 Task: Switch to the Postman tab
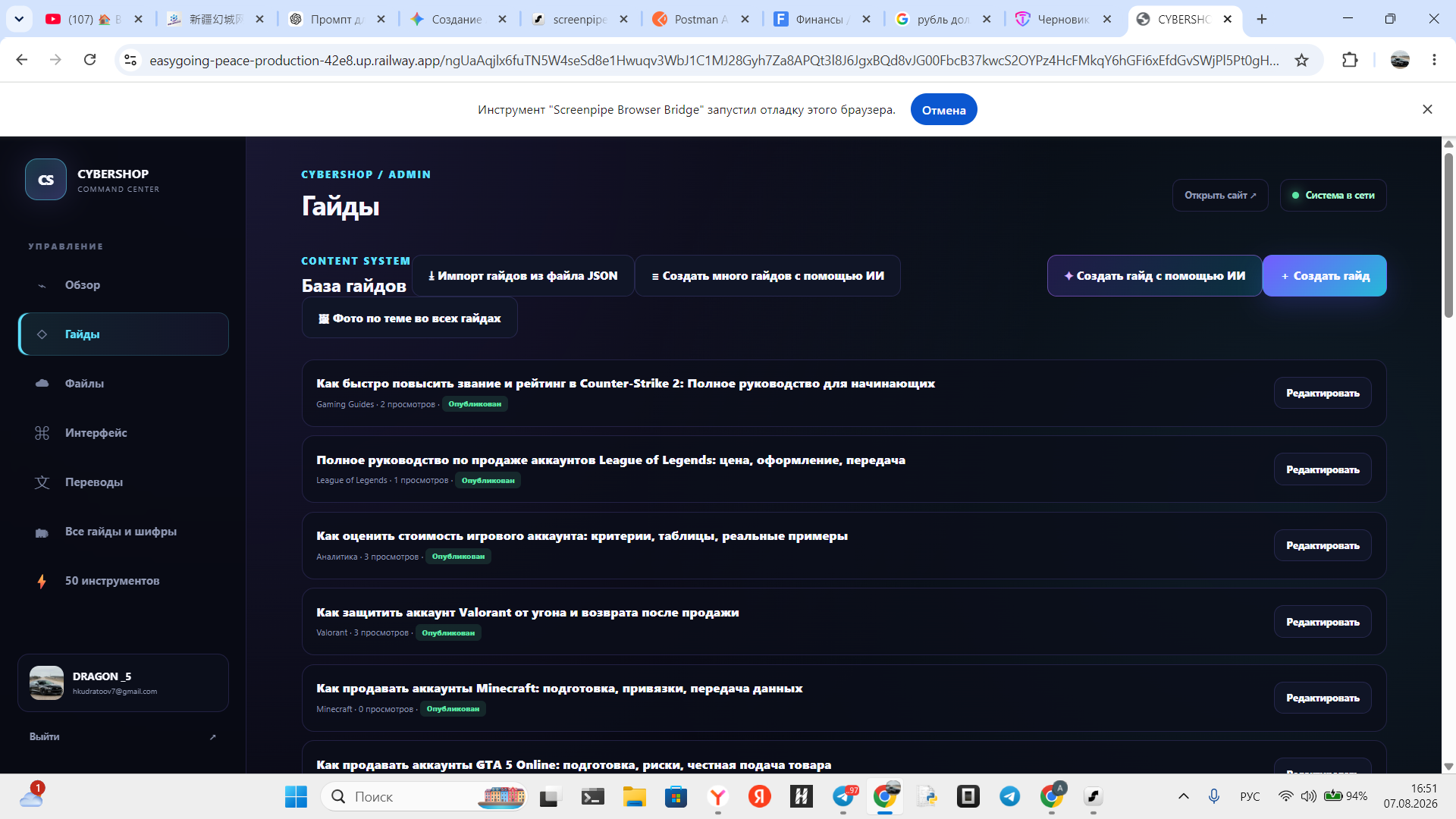coord(701,19)
